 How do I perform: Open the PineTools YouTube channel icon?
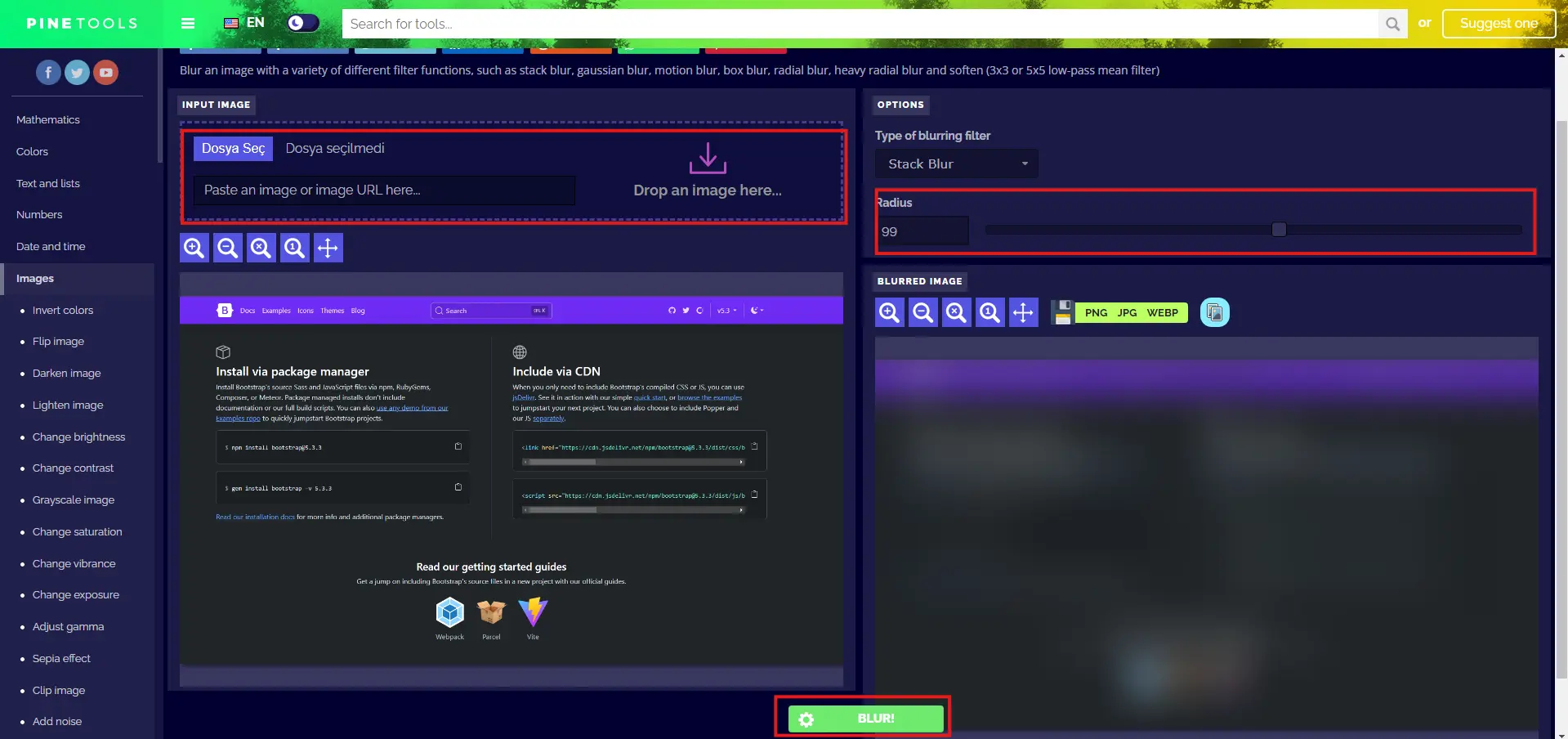(x=105, y=73)
